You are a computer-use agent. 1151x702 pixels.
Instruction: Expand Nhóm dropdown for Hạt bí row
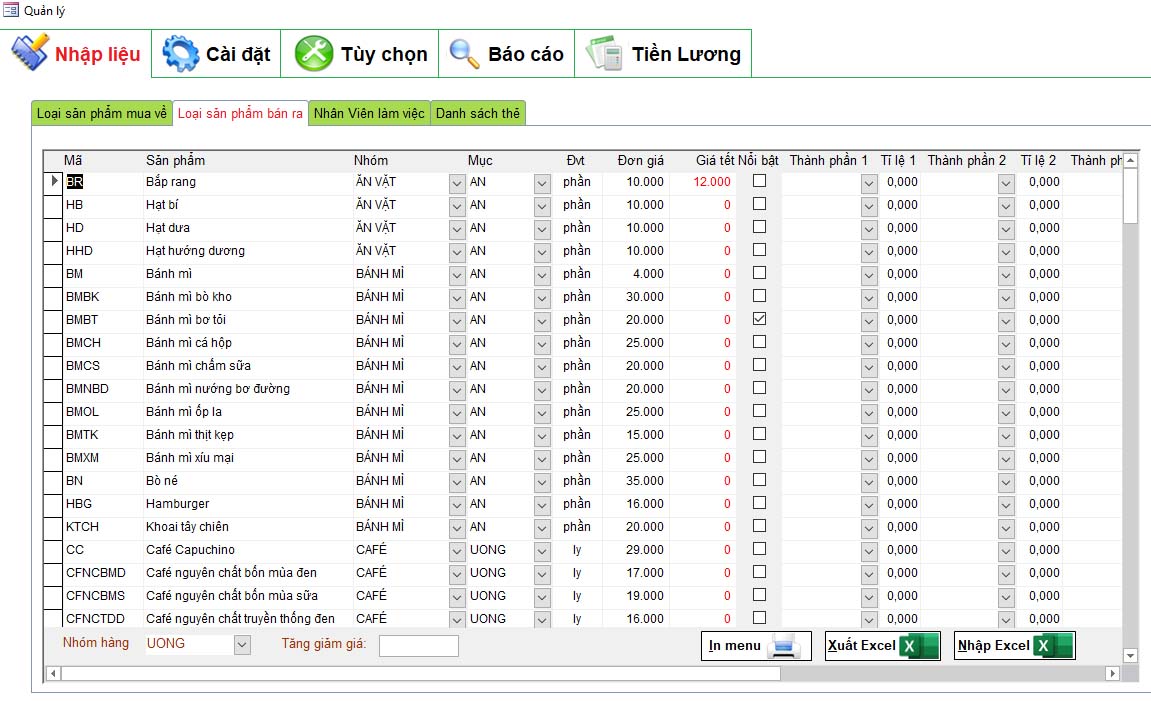coord(457,205)
